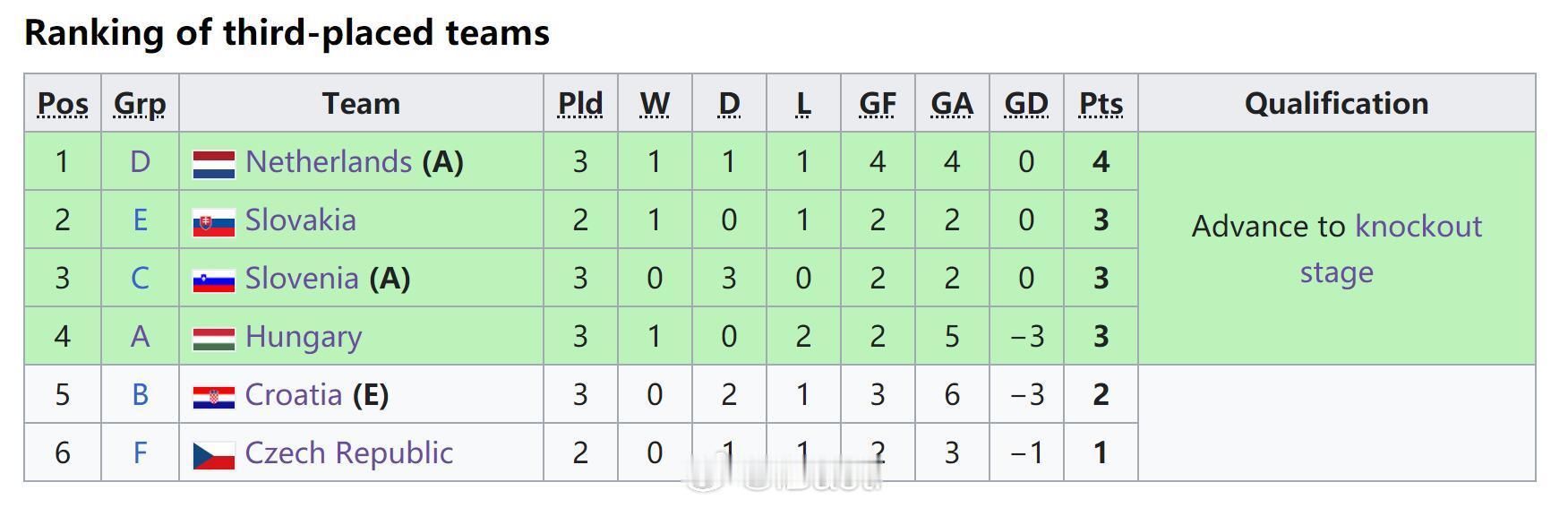Click the Pld column header abbreviation
This screenshot has height=508, width=1568.
pyautogui.click(x=580, y=104)
